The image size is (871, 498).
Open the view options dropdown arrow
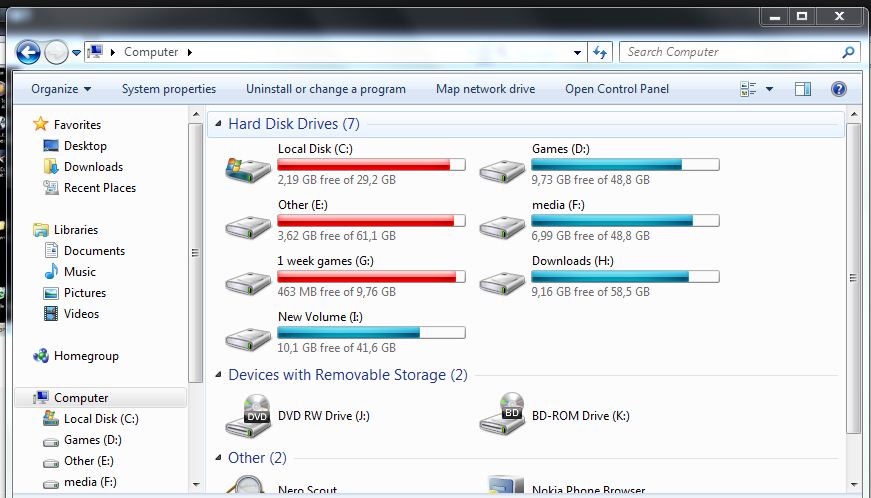click(x=769, y=89)
